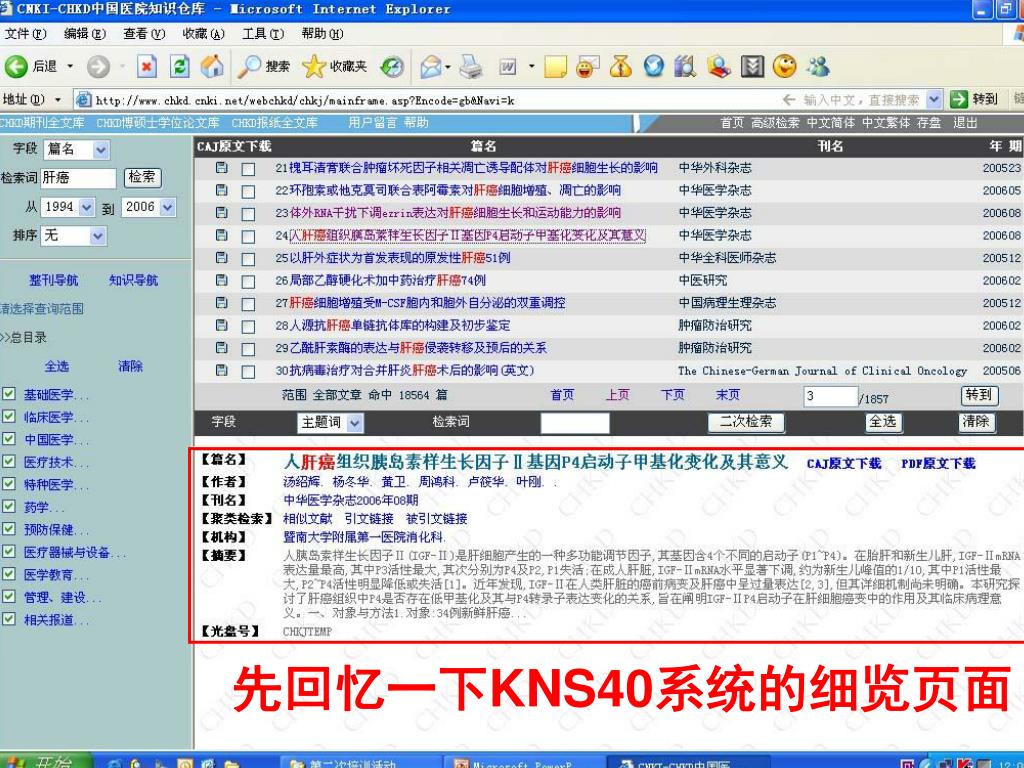Open the 开始 Start button
Screen dimensions: 1024x768
(x=46, y=761)
